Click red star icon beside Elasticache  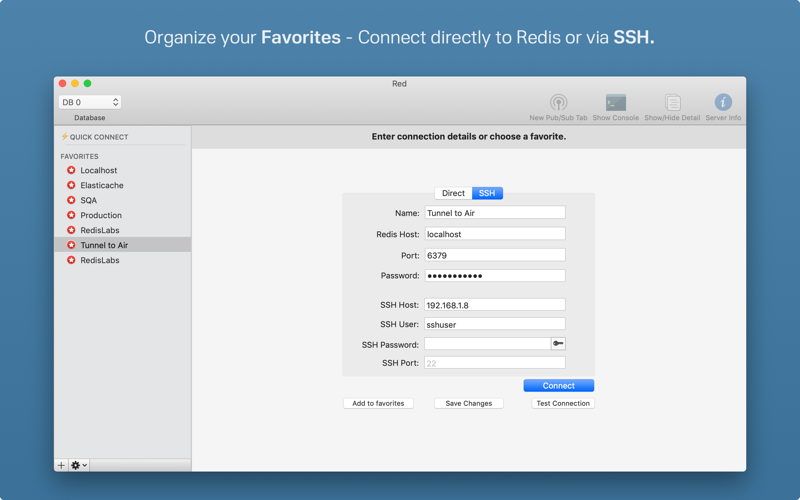(71, 185)
